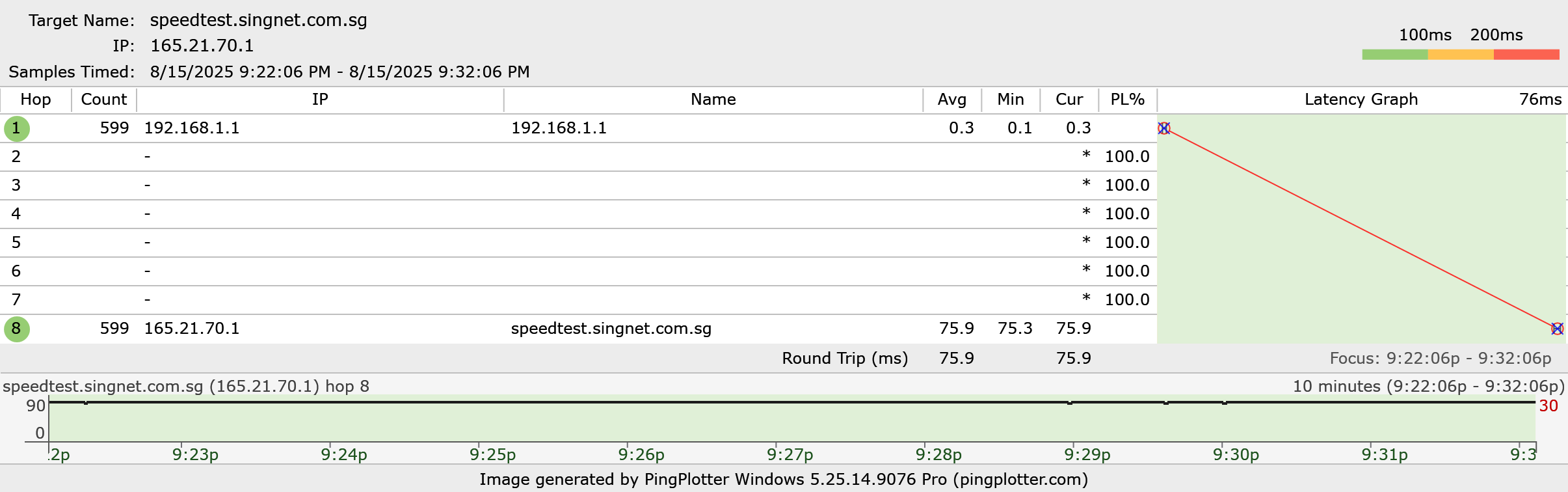Click the Min column header
Image resolution: width=1568 pixels, height=492 pixels.
click(x=1010, y=100)
